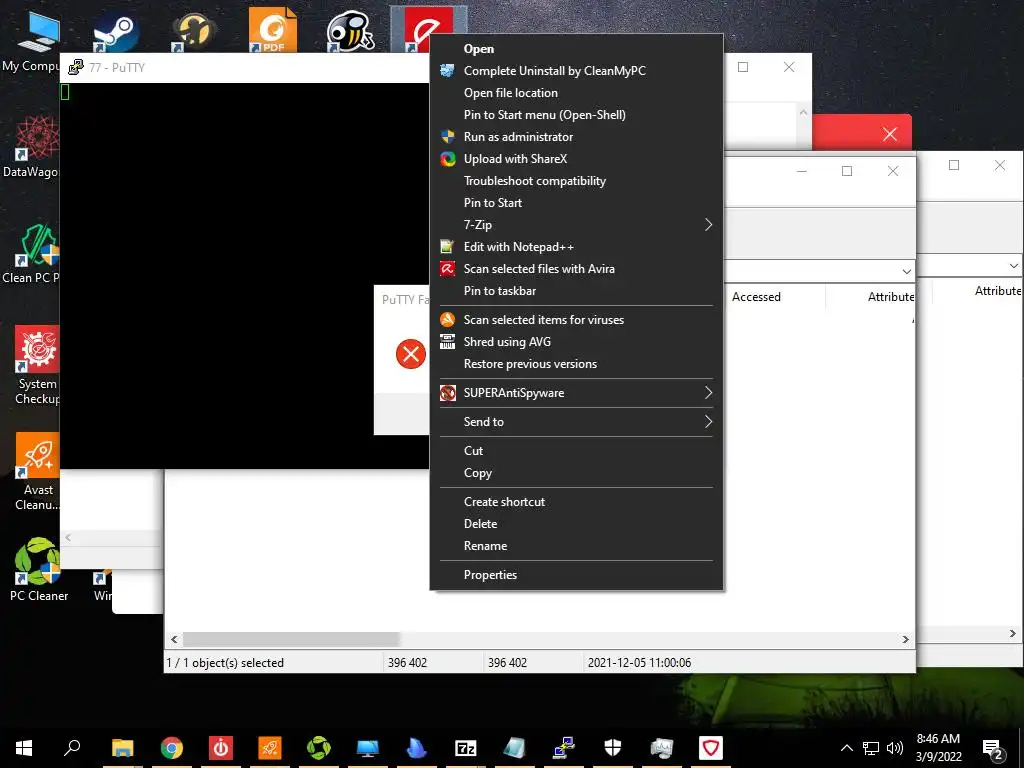Click the left scroll arrow of file window

174,639
